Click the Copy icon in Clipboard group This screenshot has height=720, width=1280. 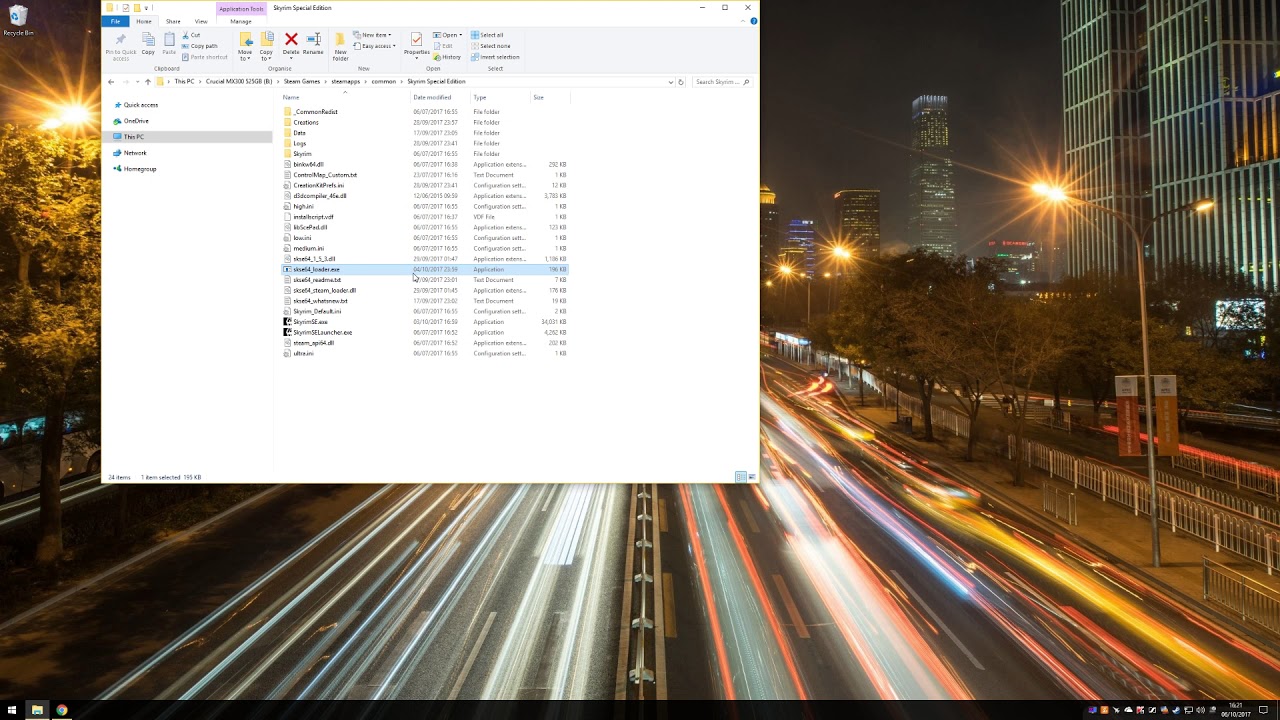[x=148, y=39]
